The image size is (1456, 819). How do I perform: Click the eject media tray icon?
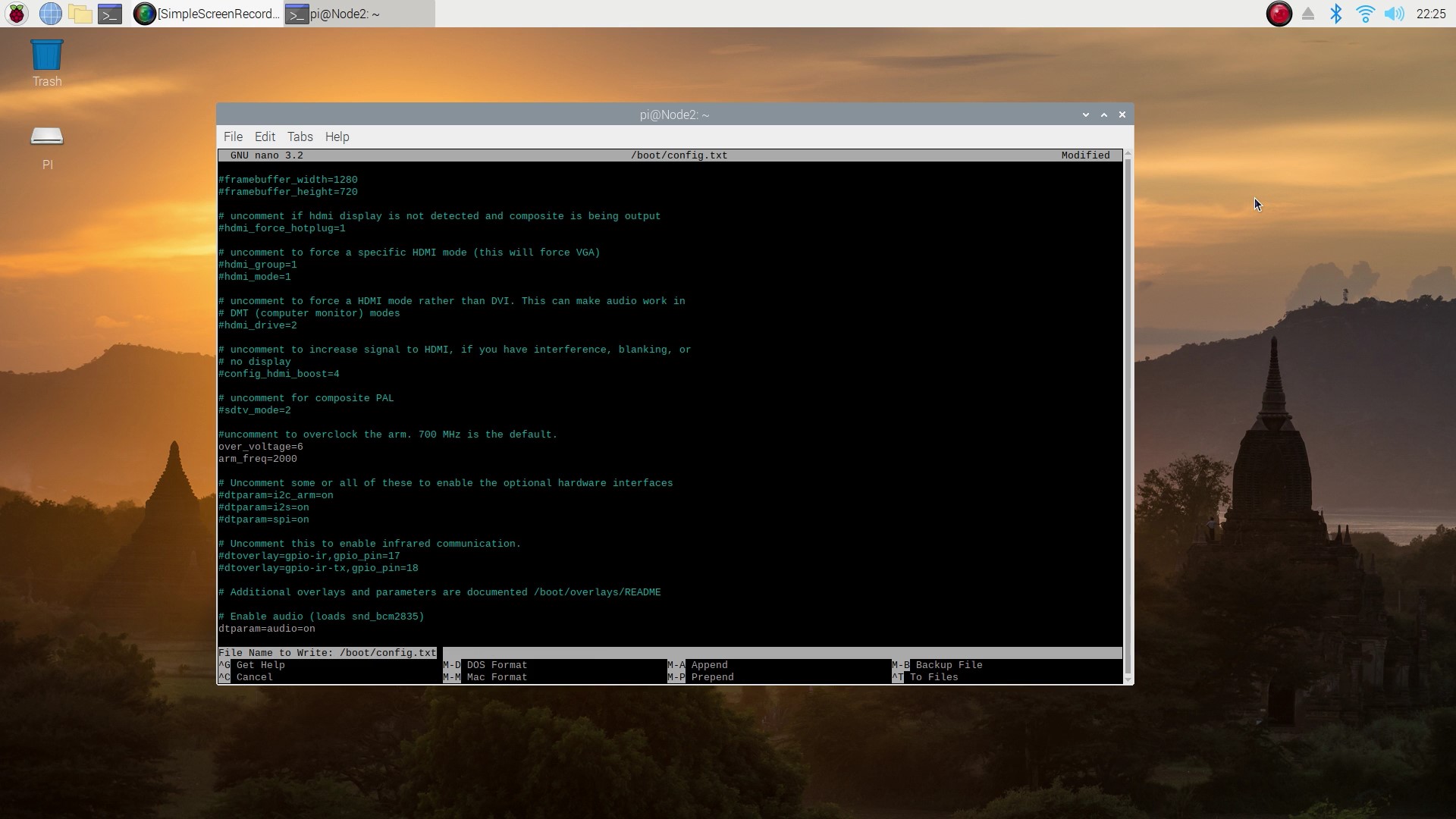(x=1308, y=14)
